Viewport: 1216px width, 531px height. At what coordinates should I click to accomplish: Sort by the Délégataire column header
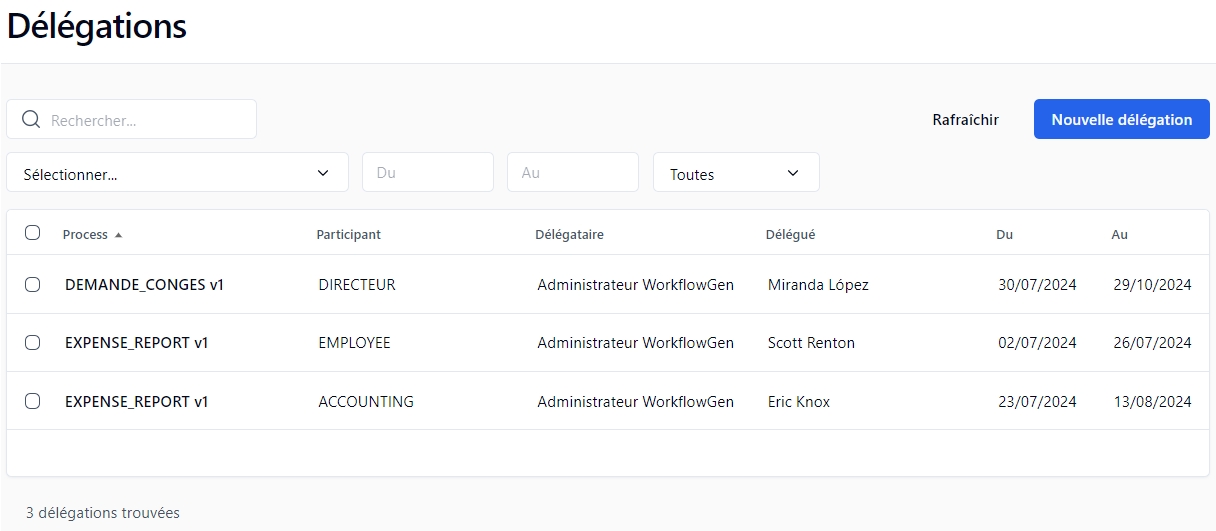click(x=569, y=235)
